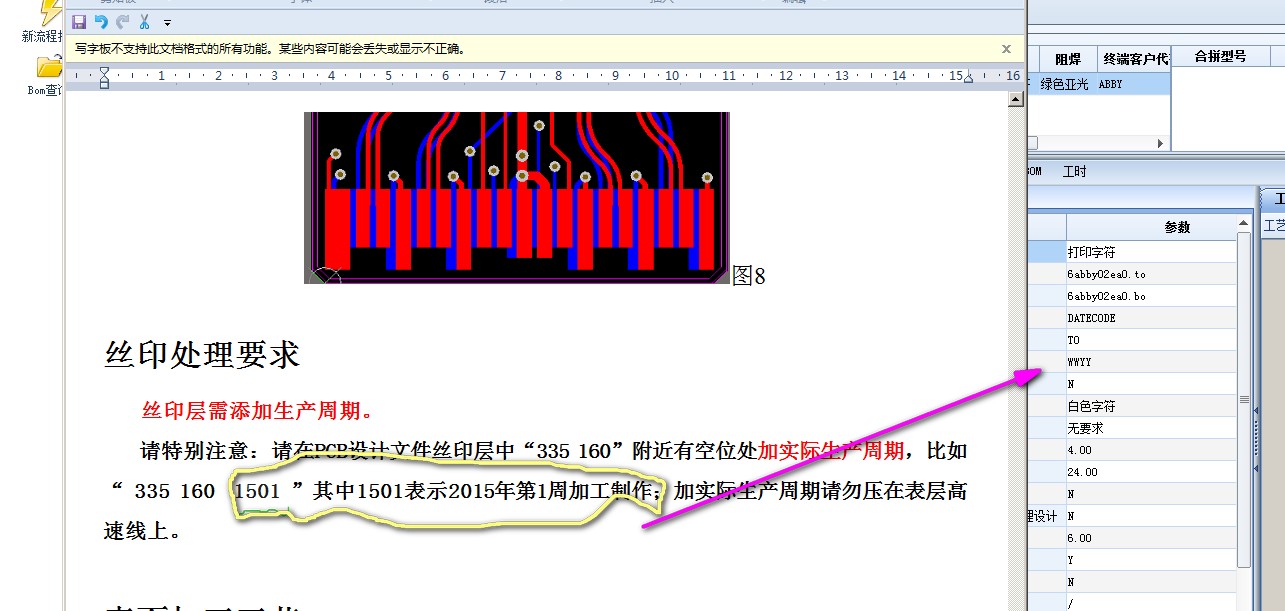Select the 24.00 parameter cell
This screenshot has width=1285, height=611.
click(x=1152, y=472)
